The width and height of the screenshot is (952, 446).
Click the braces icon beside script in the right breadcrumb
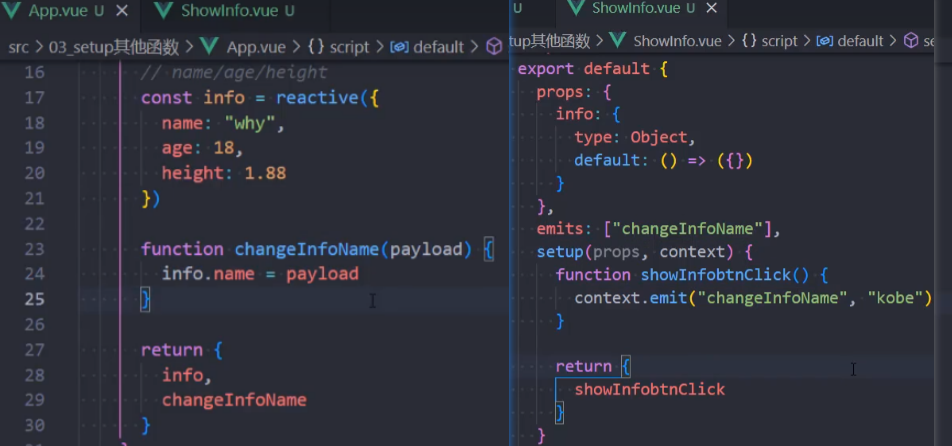coord(749,41)
